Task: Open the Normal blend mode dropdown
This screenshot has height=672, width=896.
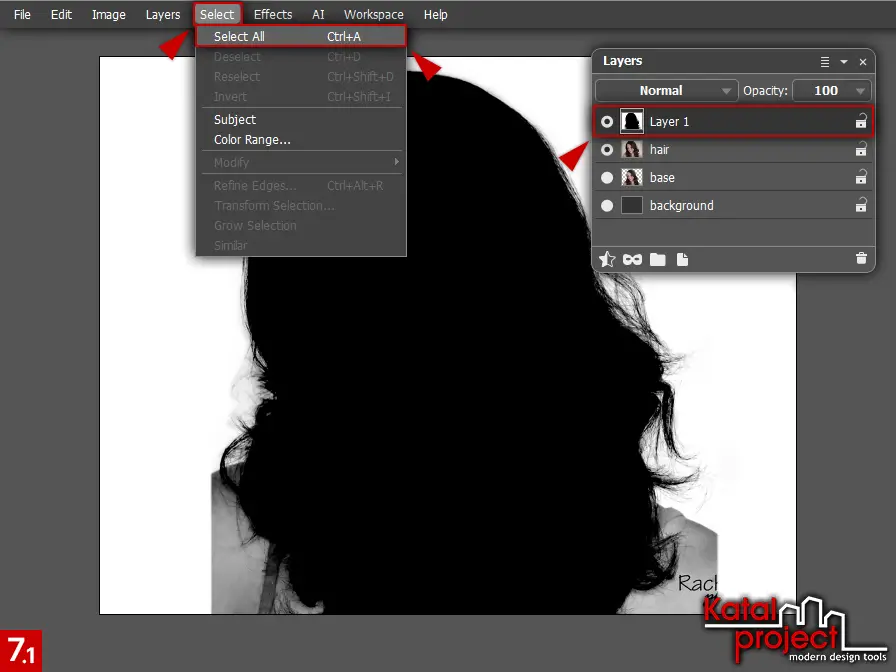Action: tap(665, 90)
